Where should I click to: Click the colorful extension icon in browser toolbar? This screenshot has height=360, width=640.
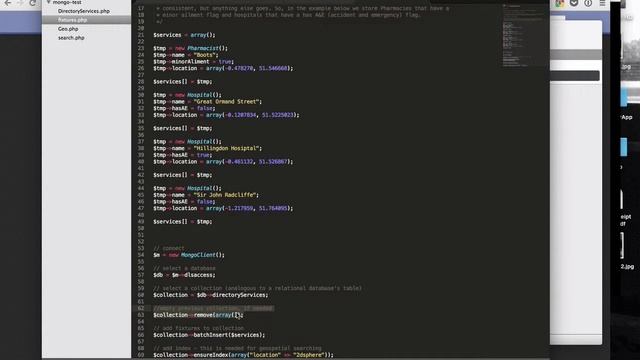click(x=559, y=3)
